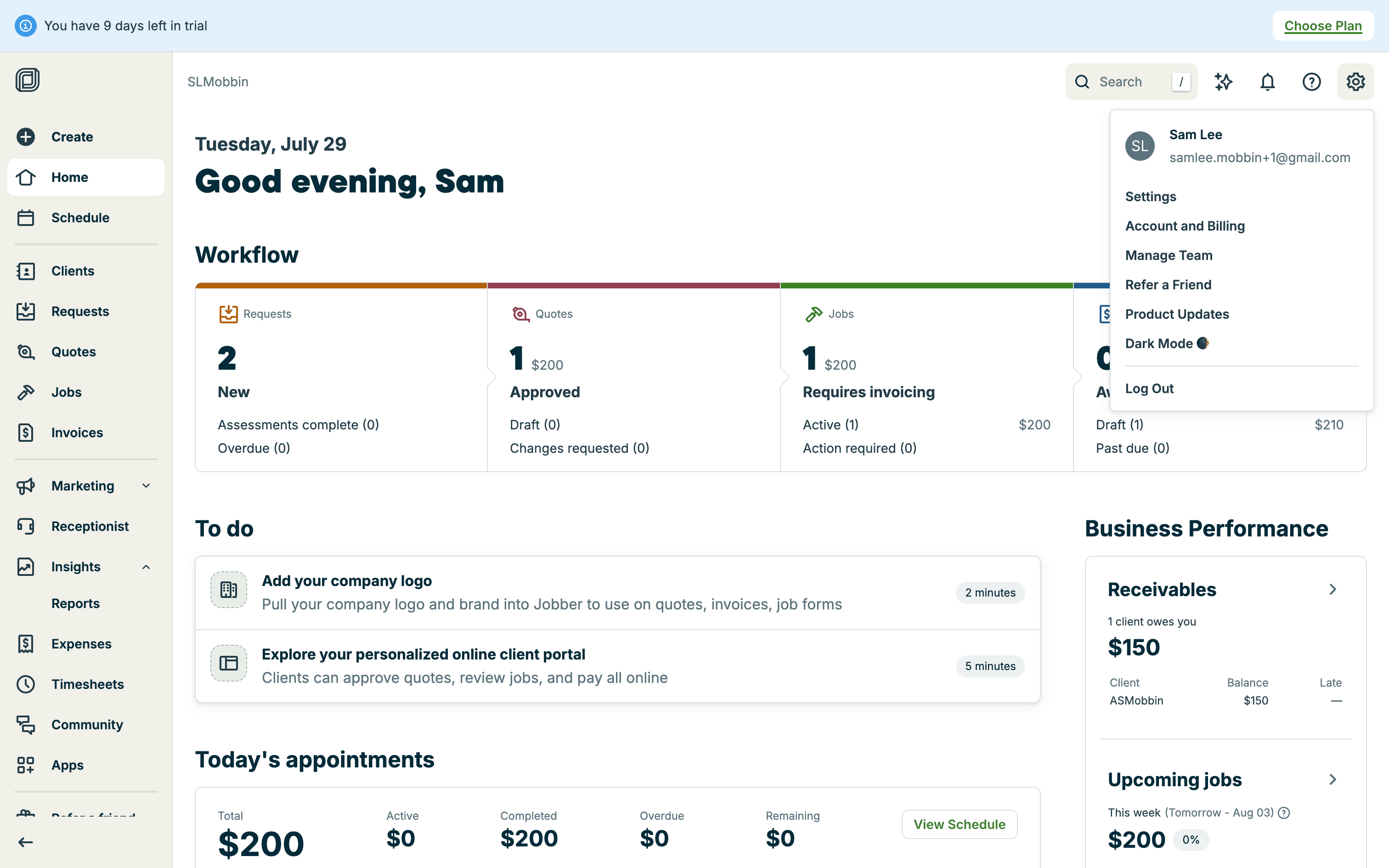1389x868 pixels.
Task: Click into the Search field
Action: tap(1124, 82)
